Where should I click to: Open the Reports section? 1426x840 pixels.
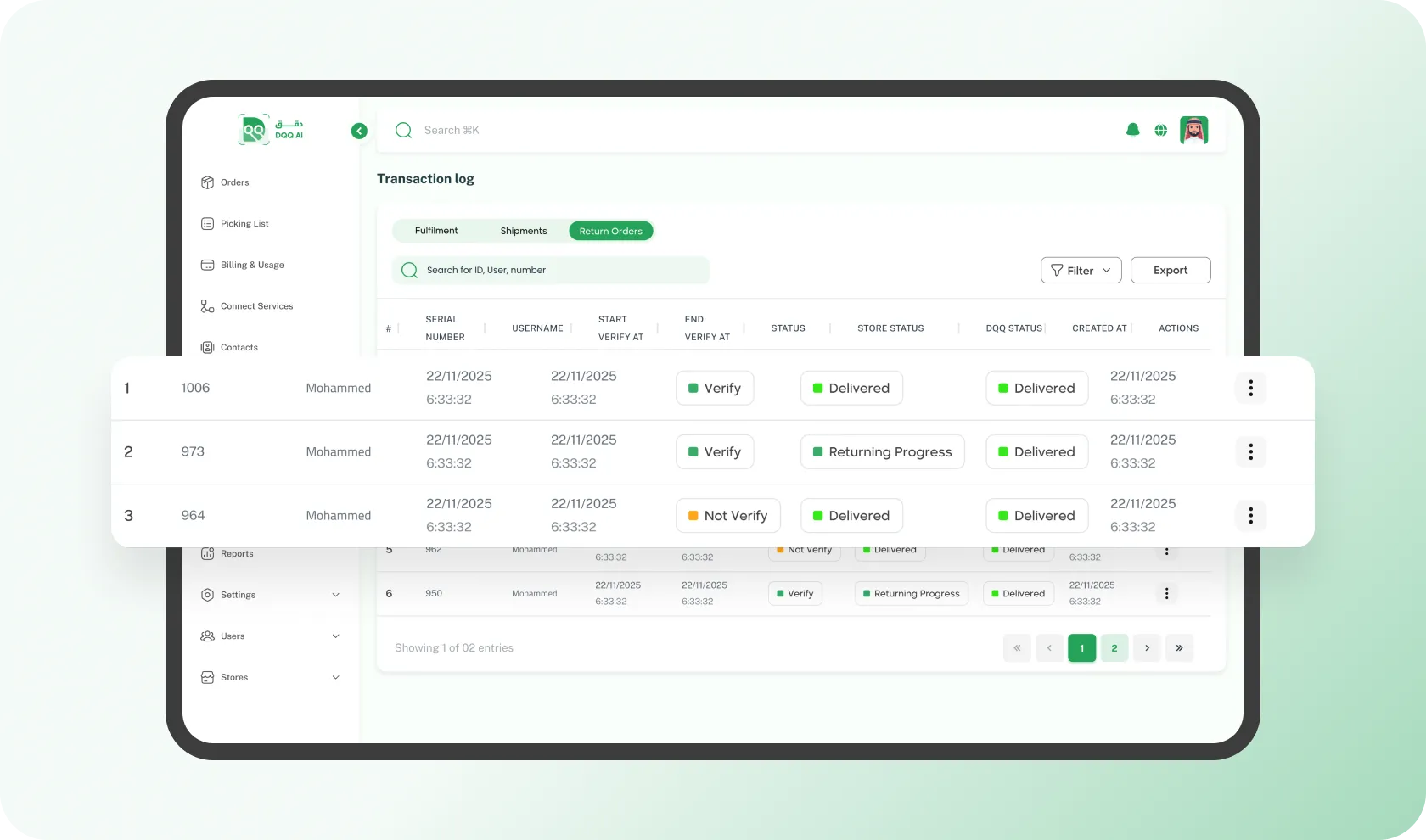pos(236,554)
